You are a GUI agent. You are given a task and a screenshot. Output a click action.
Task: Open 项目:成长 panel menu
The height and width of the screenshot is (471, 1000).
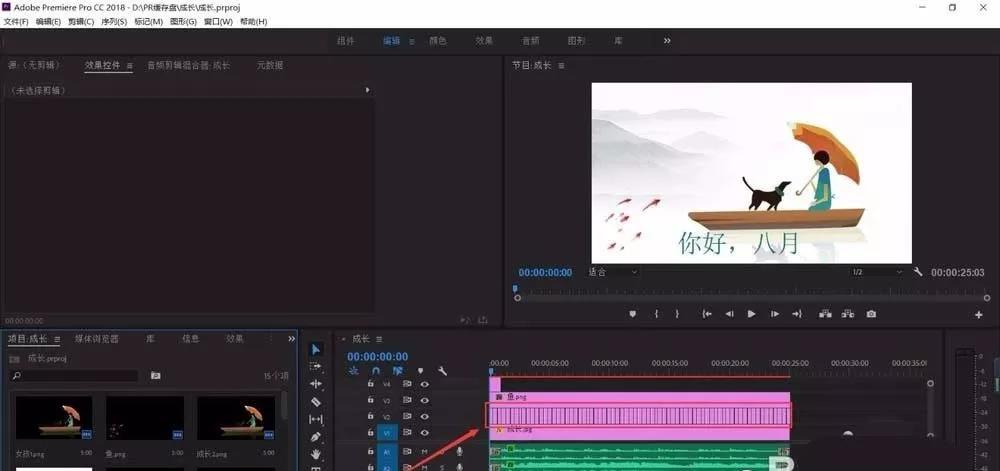(57, 339)
